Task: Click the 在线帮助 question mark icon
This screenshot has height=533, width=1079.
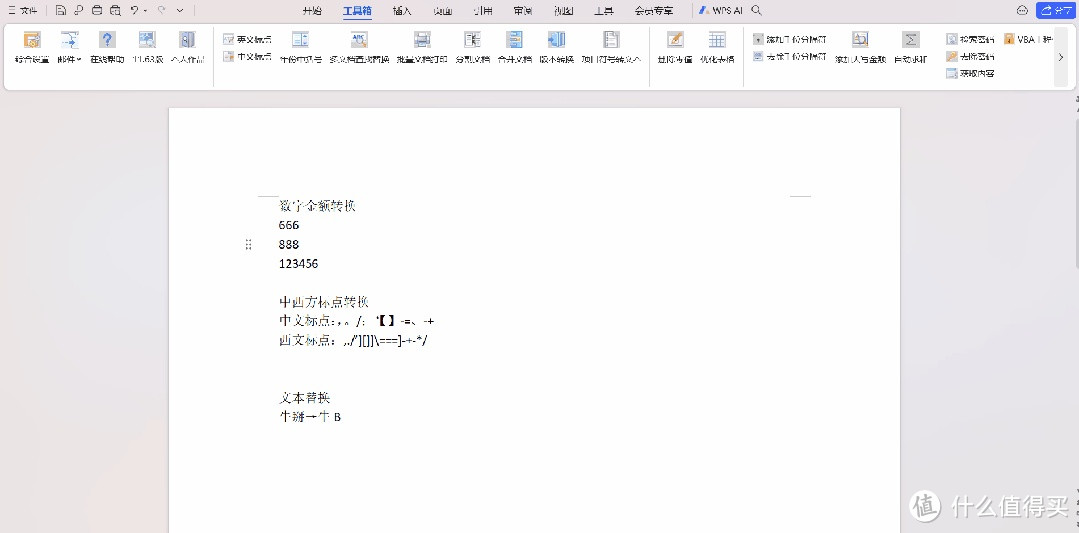Action: click(x=107, y=42)
